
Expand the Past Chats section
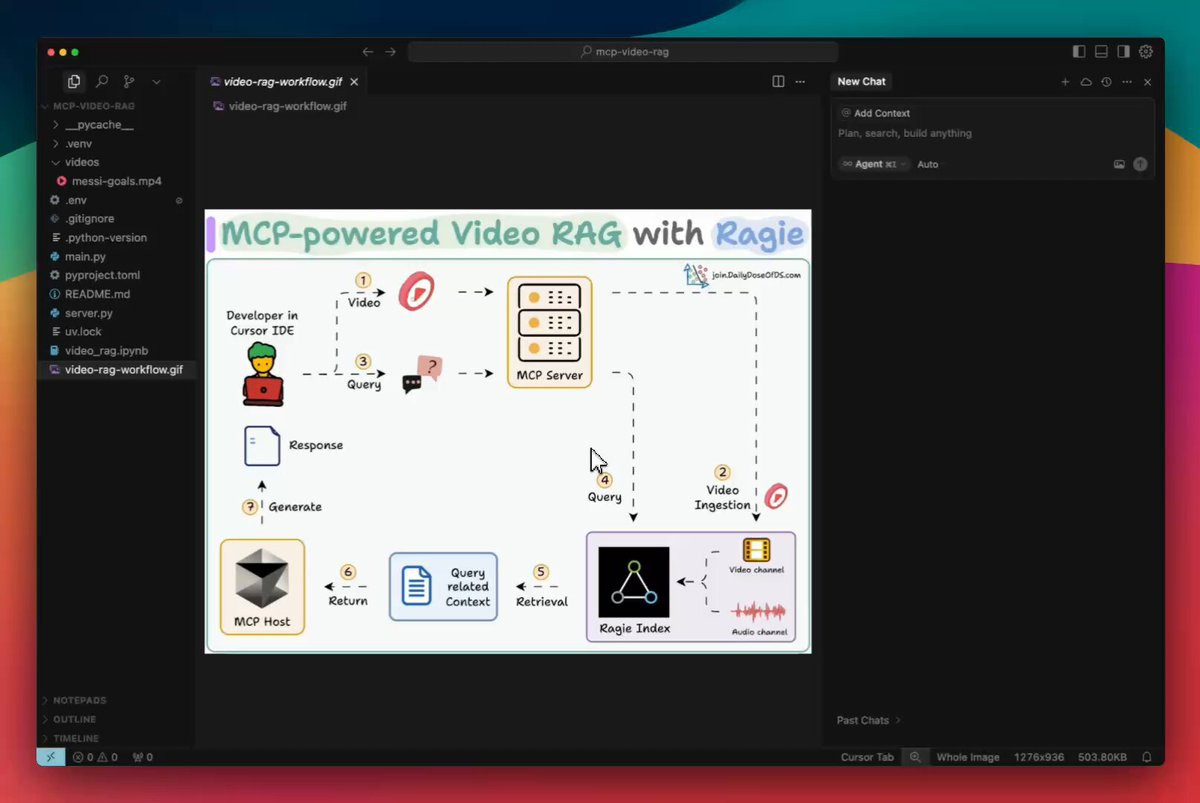point(869,720)
